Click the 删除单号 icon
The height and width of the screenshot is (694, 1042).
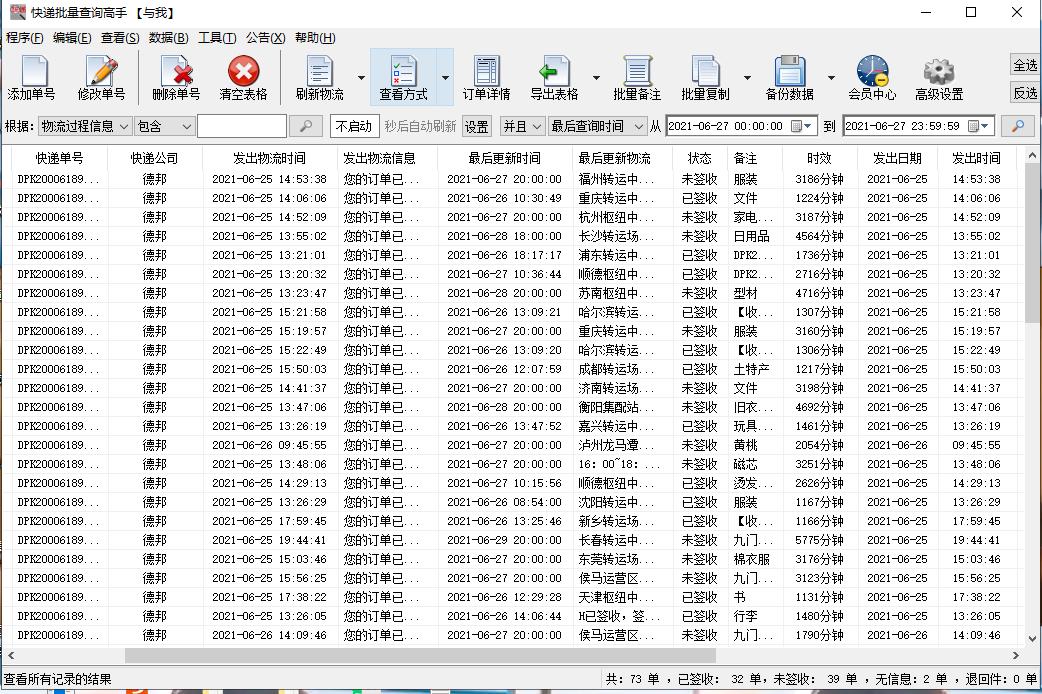point(176,77)
